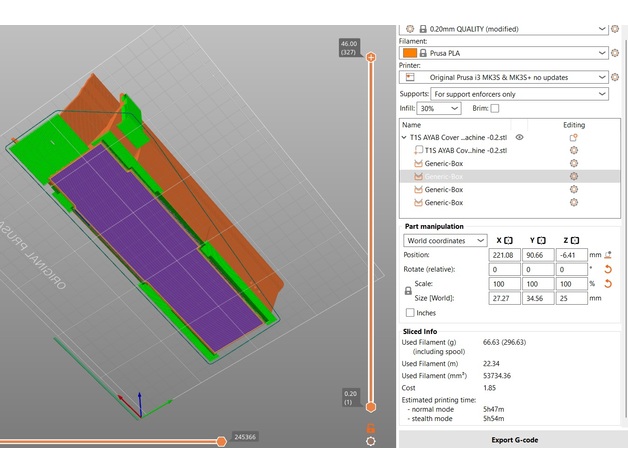628x472 pixels.
Task: Click the Export G-code button
Action: click(513, 439)
